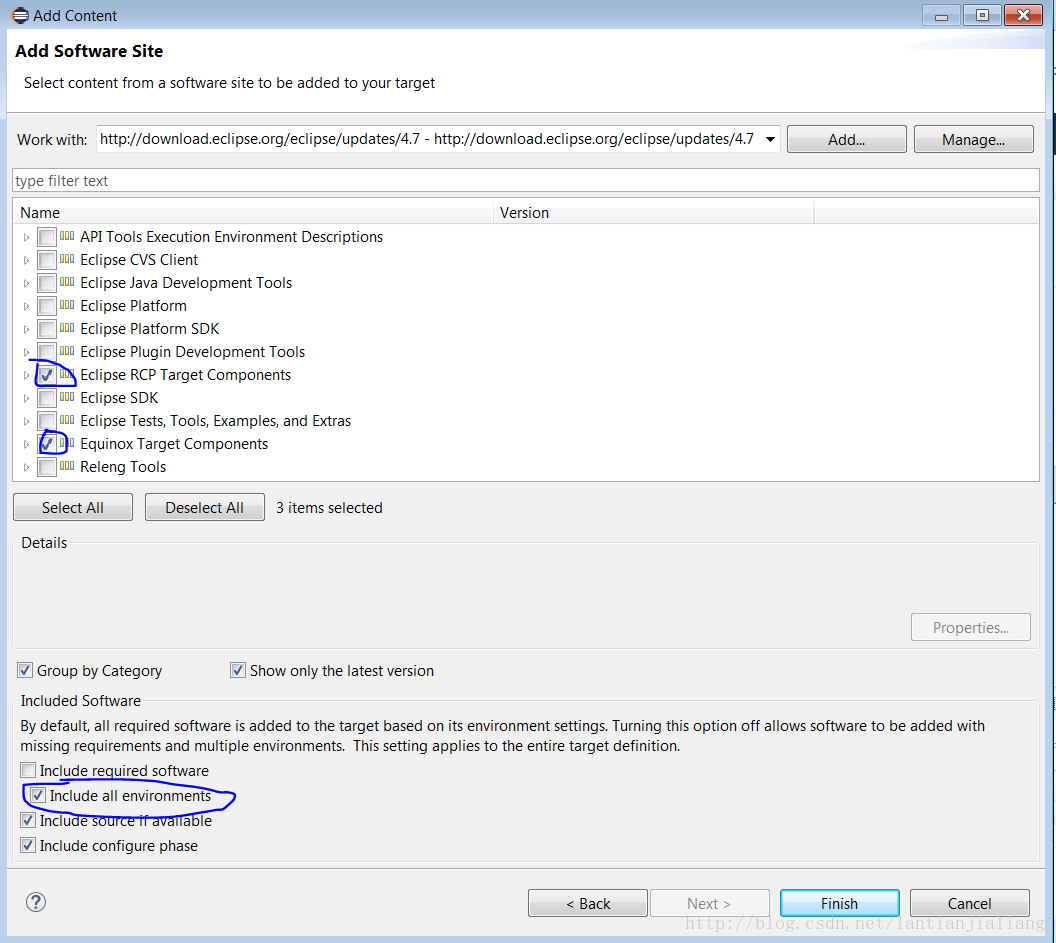Click category icon beside Eclipse Platform SDK
The width and height of the screenshot is (1056, 943).
(67, 328)
